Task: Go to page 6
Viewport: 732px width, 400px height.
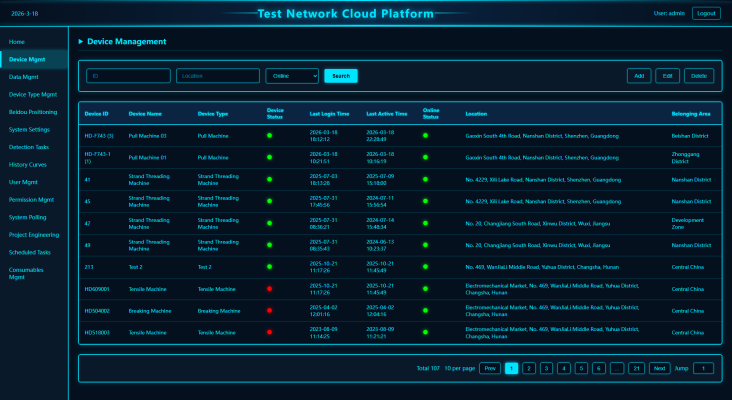Action: click(599, 368)
